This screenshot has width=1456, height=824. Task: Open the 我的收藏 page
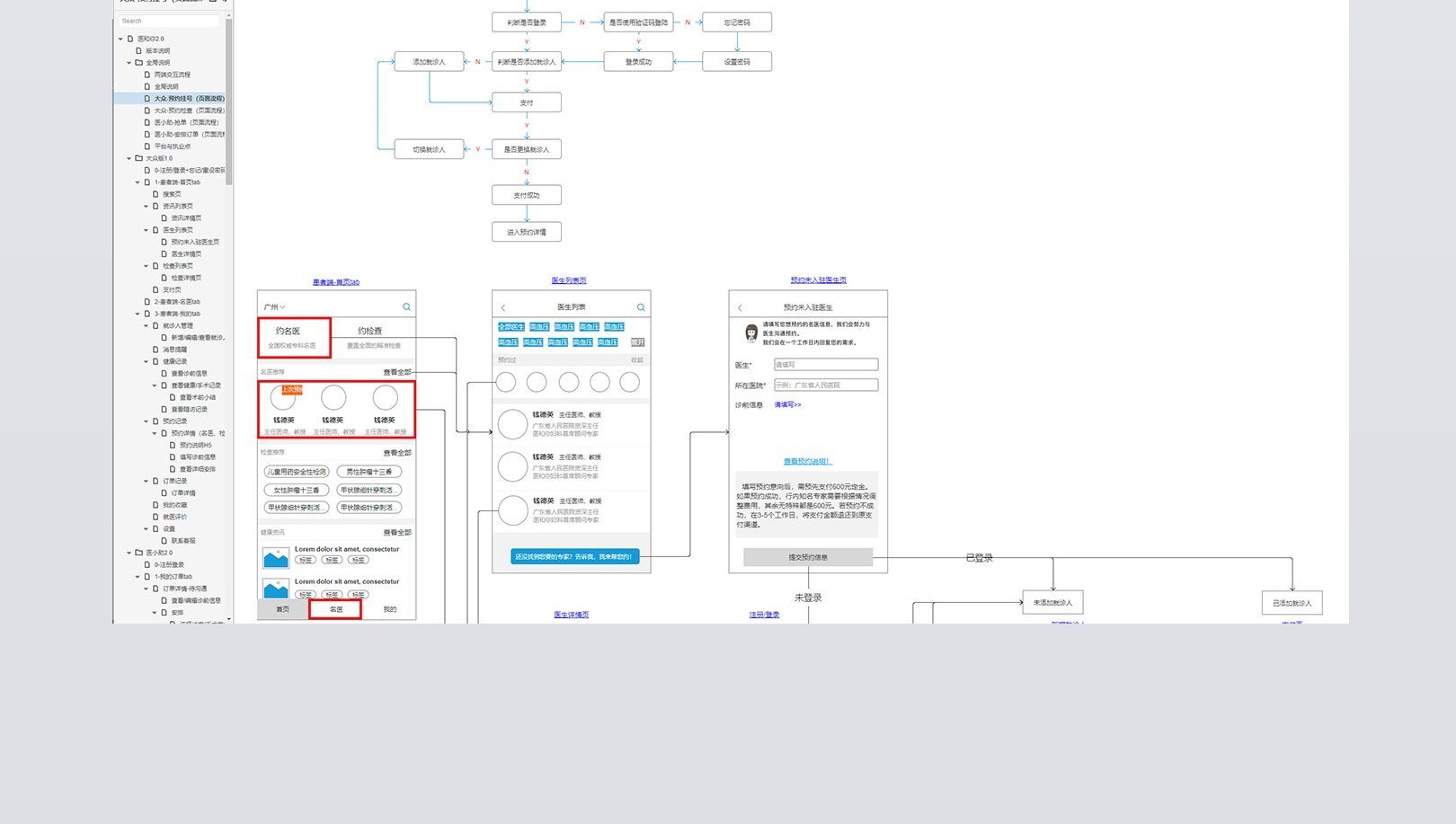tap(174, 505)
